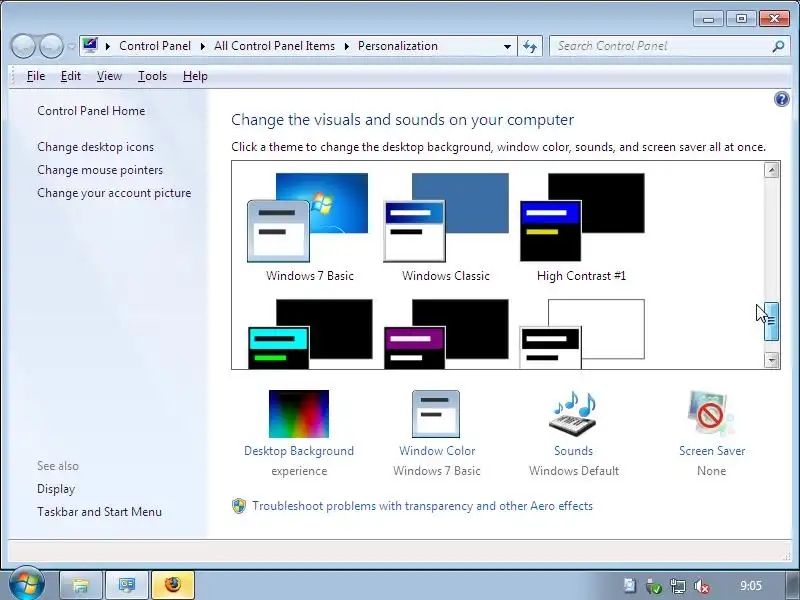Click the network tray icon
Viewport: 800px width, 600px height.
click(678, 586)
